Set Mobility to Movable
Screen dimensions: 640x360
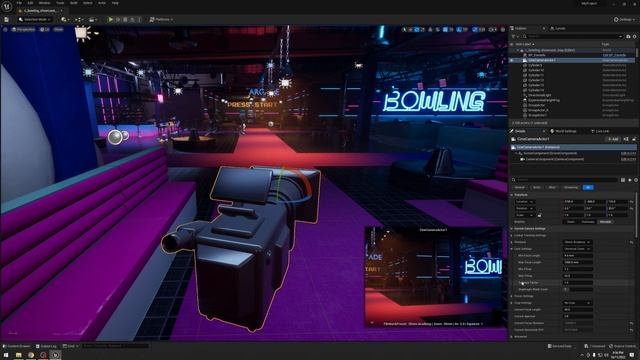point(605,222)
